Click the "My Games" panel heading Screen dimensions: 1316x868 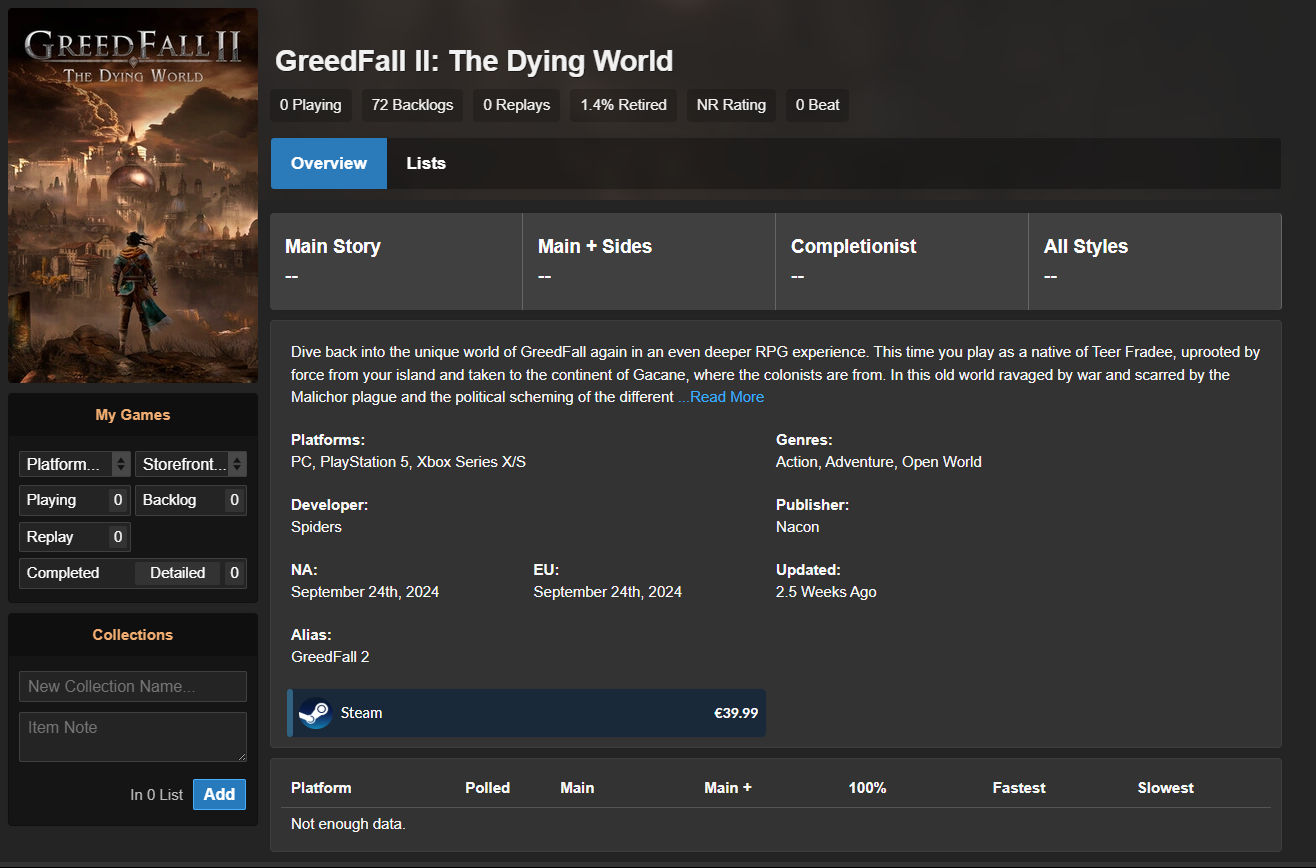coord(133,415)
